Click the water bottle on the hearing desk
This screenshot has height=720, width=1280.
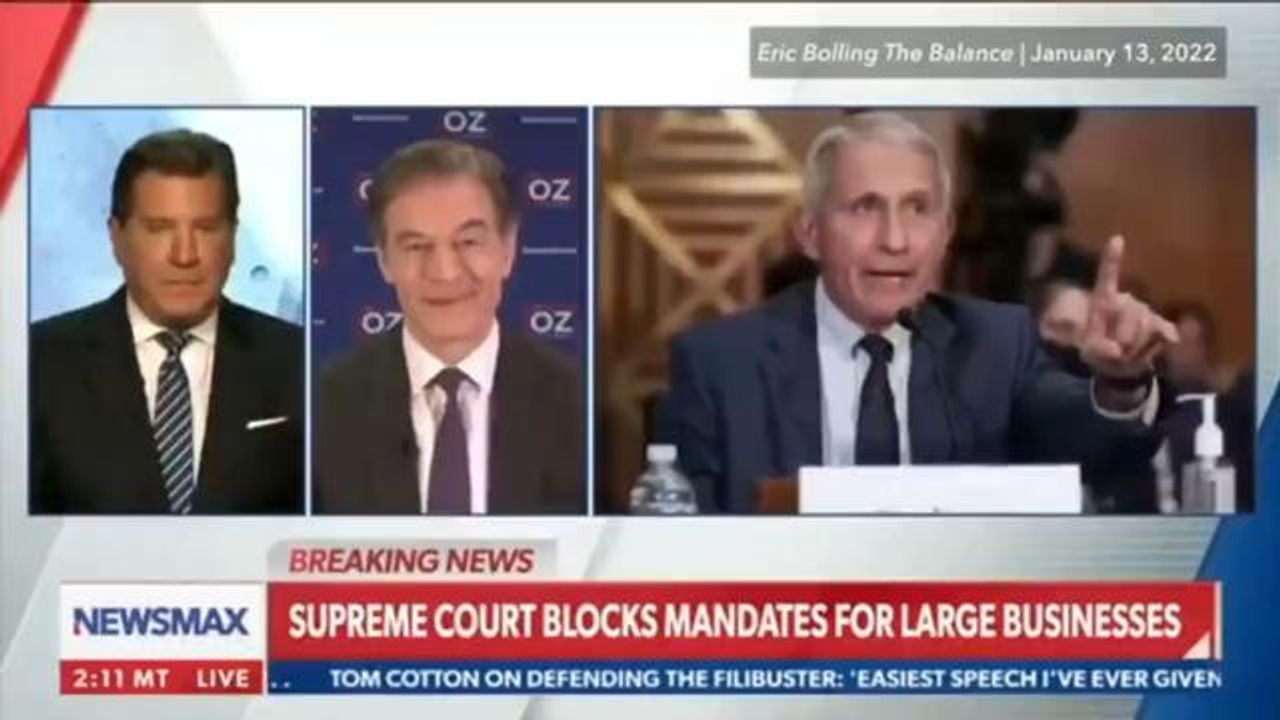point(662,480)
